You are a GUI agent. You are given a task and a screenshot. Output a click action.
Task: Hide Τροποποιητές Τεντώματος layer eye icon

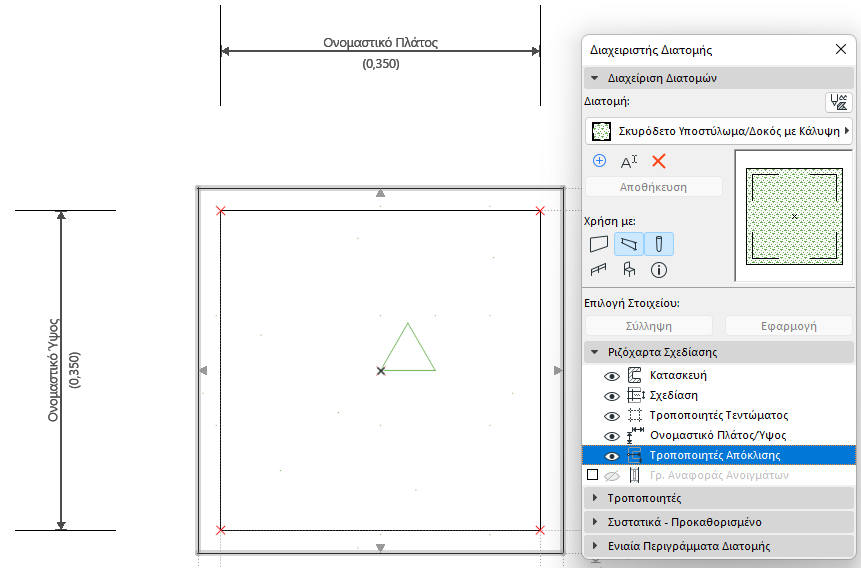(612, 416)
